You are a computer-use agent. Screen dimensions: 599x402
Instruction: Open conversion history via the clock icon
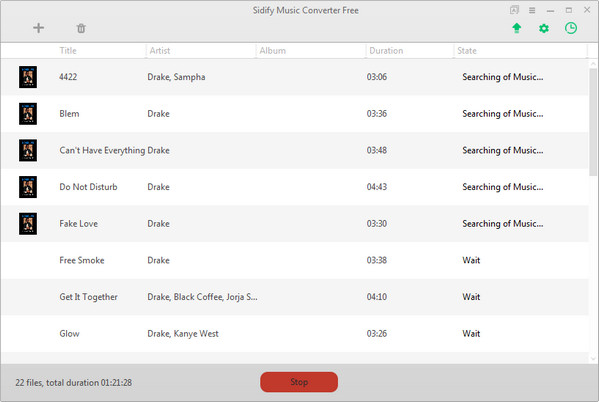pyautogui.click(x=571, y=28)
